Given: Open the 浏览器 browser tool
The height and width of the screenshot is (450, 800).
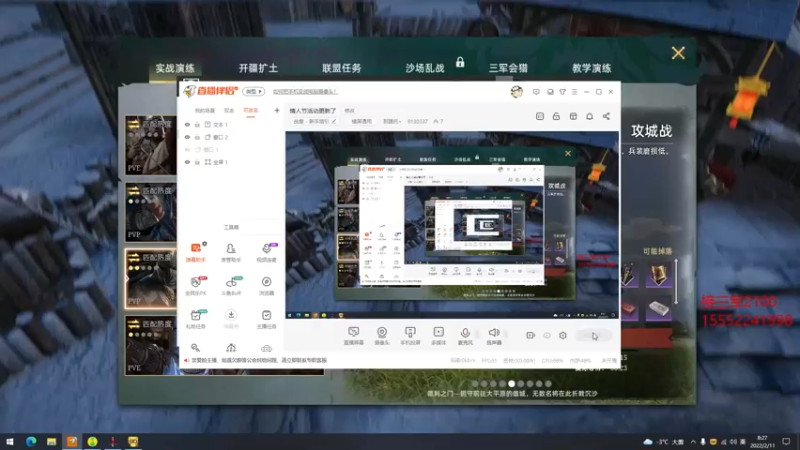Looking at the screenshot, I should (266, 286).
